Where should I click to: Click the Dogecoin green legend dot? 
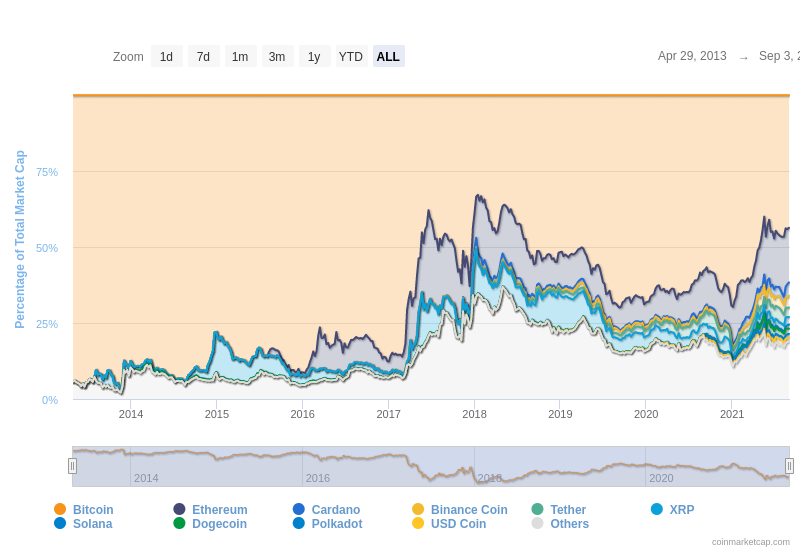tap(179, 523)
